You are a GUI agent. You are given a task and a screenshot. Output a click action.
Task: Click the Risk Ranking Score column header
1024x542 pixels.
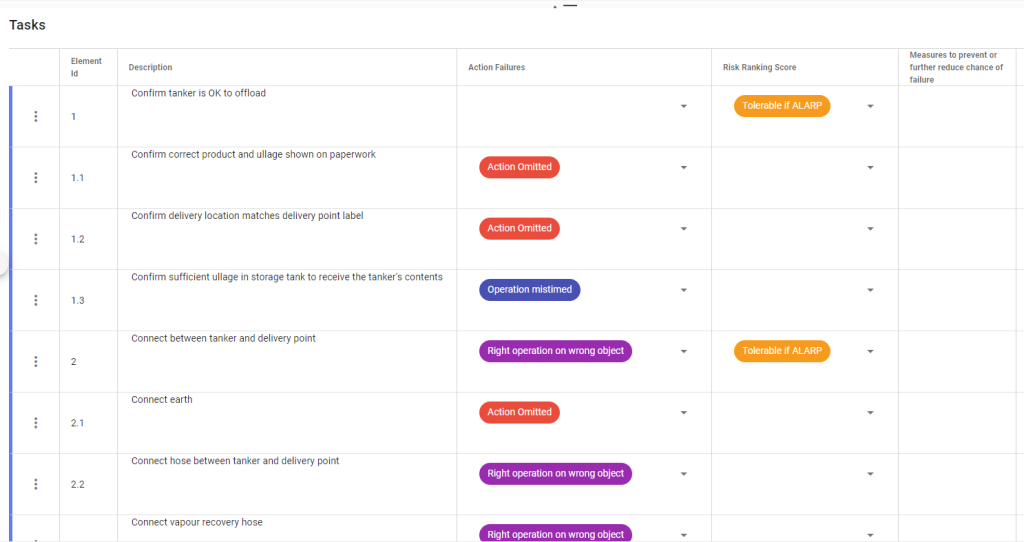(x=759, y=68)
